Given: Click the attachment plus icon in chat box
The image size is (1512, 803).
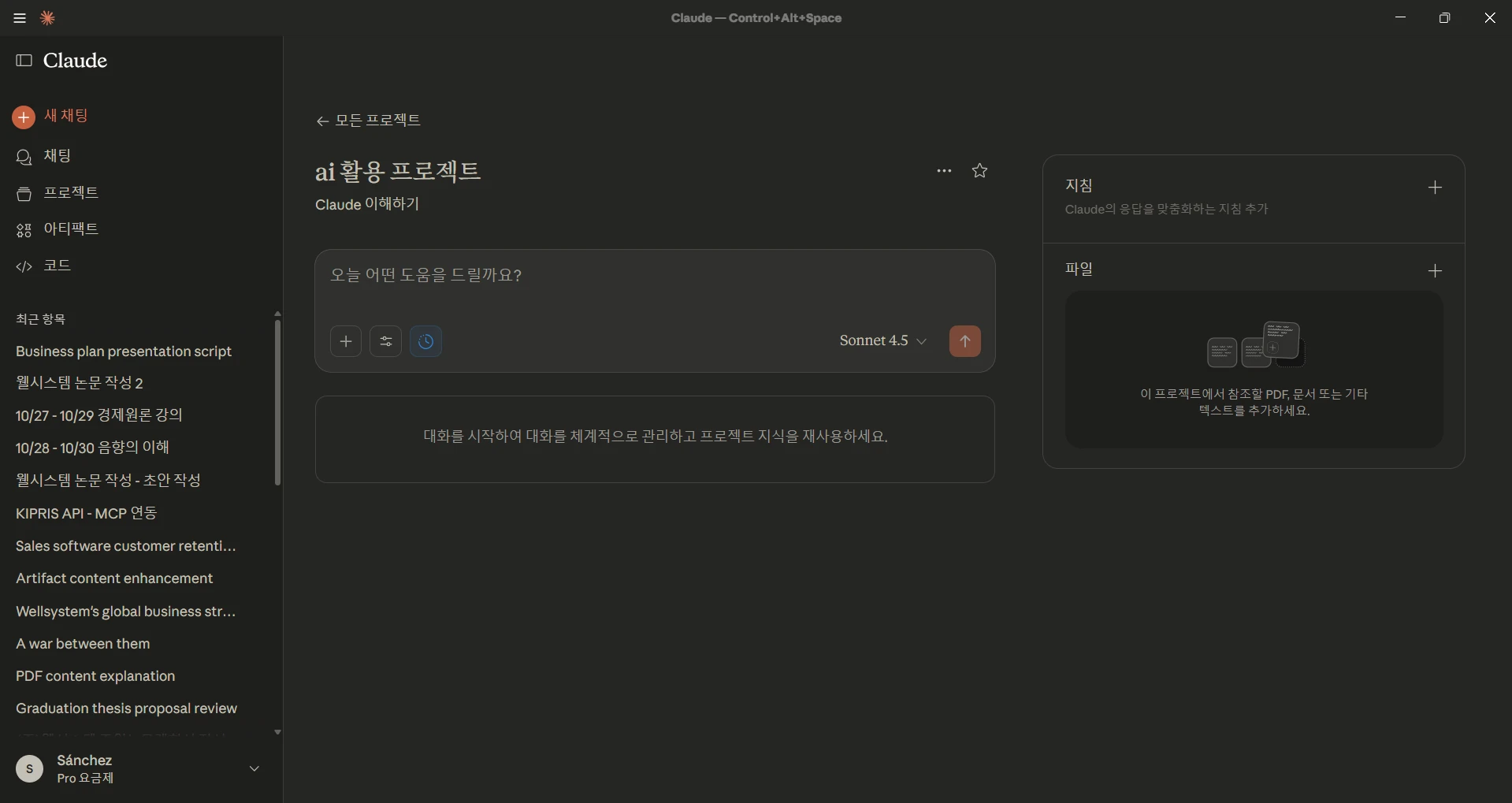Looking at the screenshot, I should click(346, 341).
